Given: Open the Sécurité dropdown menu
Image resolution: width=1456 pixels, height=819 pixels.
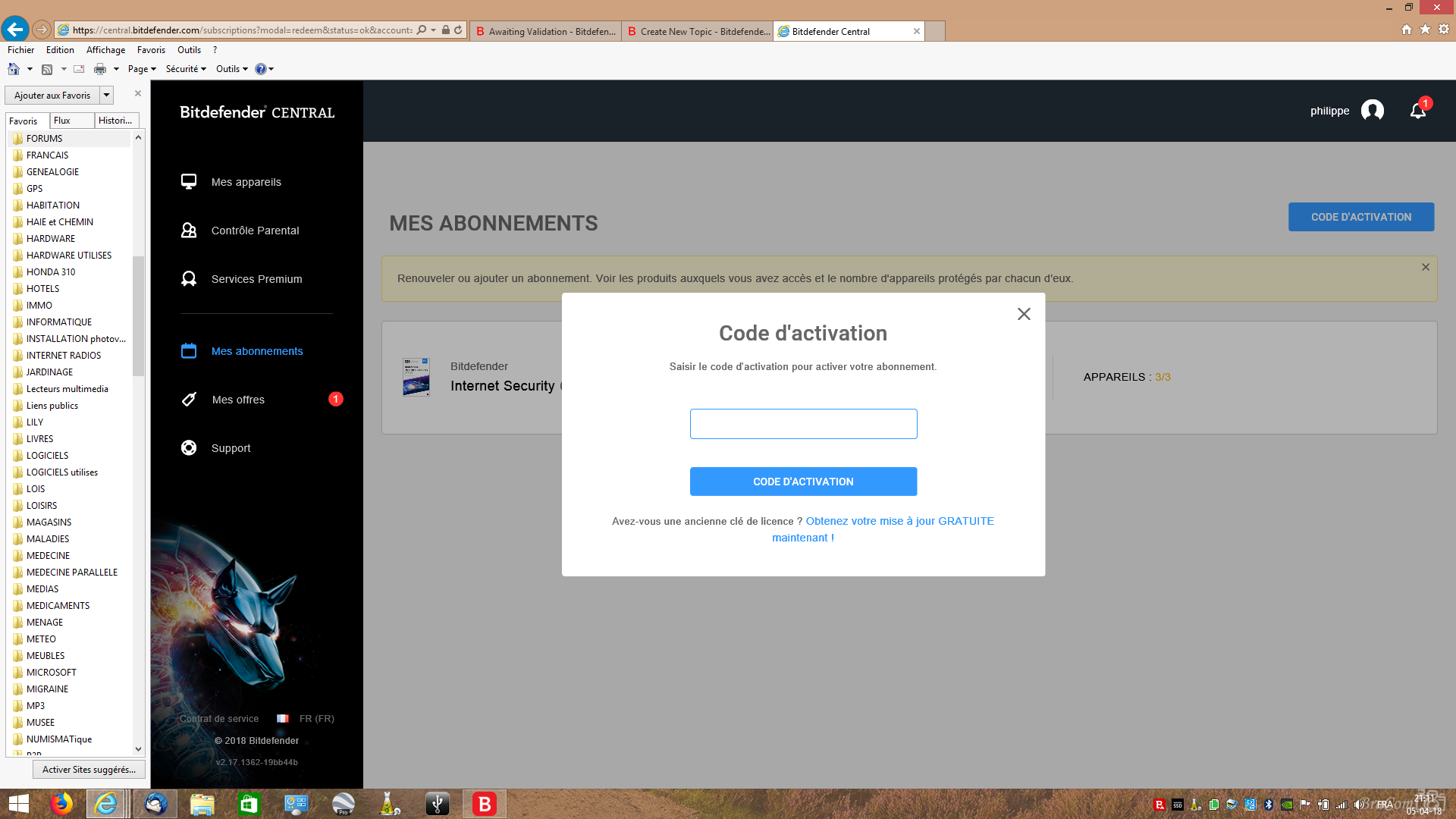Looking at the screenshot, I should click(186, 69).
